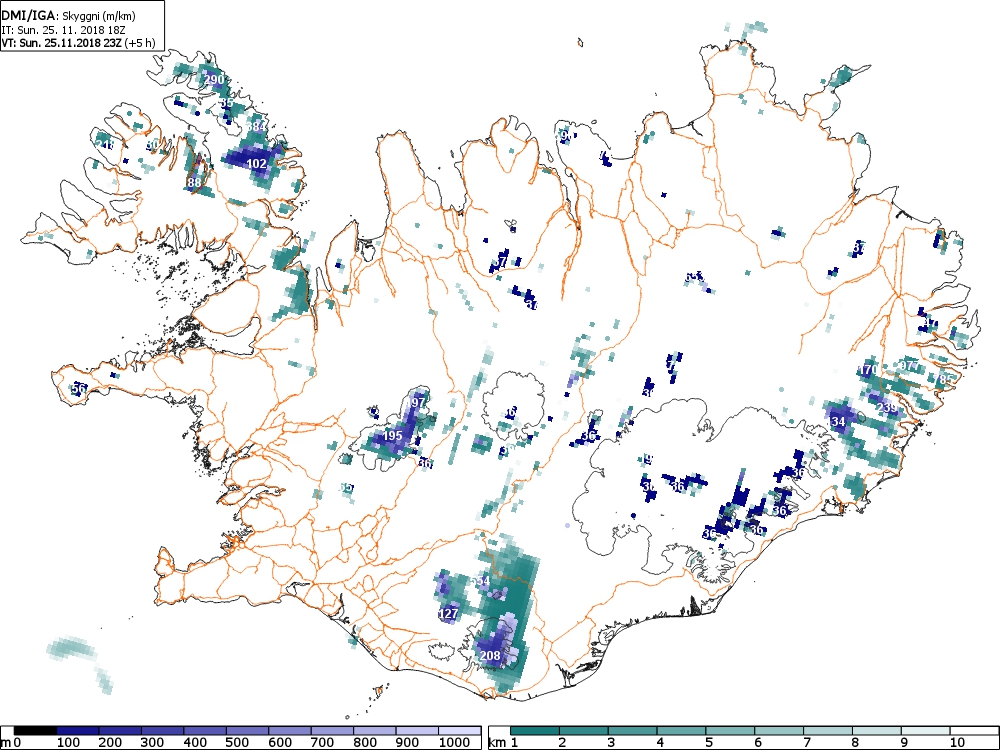Click the '400' tick on the meter scale
This screenshot has width=1000, height=750.
(x=195, y=743)
